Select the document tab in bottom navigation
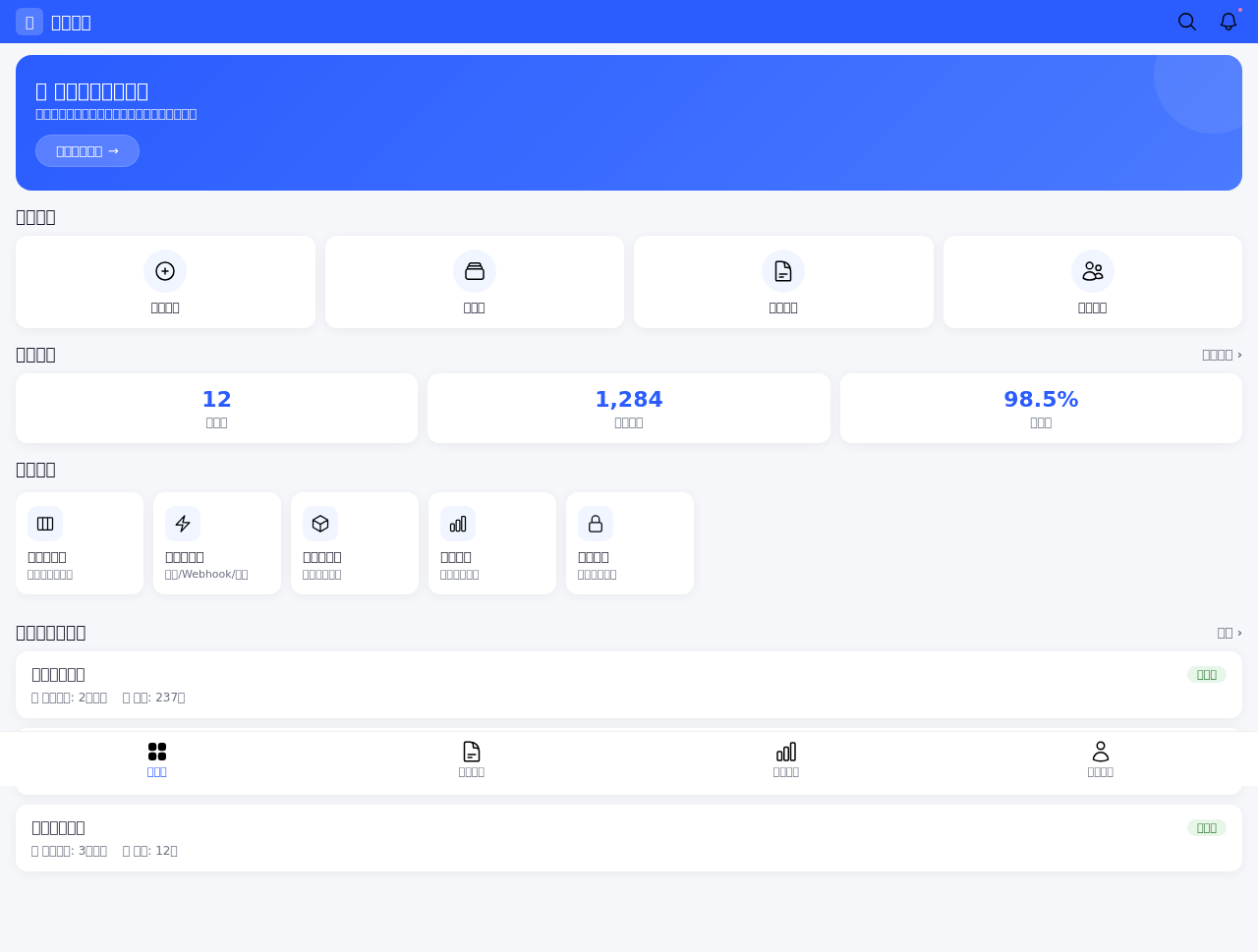The width and height of the screenshot is (1258, 952). tap(472, 758)
